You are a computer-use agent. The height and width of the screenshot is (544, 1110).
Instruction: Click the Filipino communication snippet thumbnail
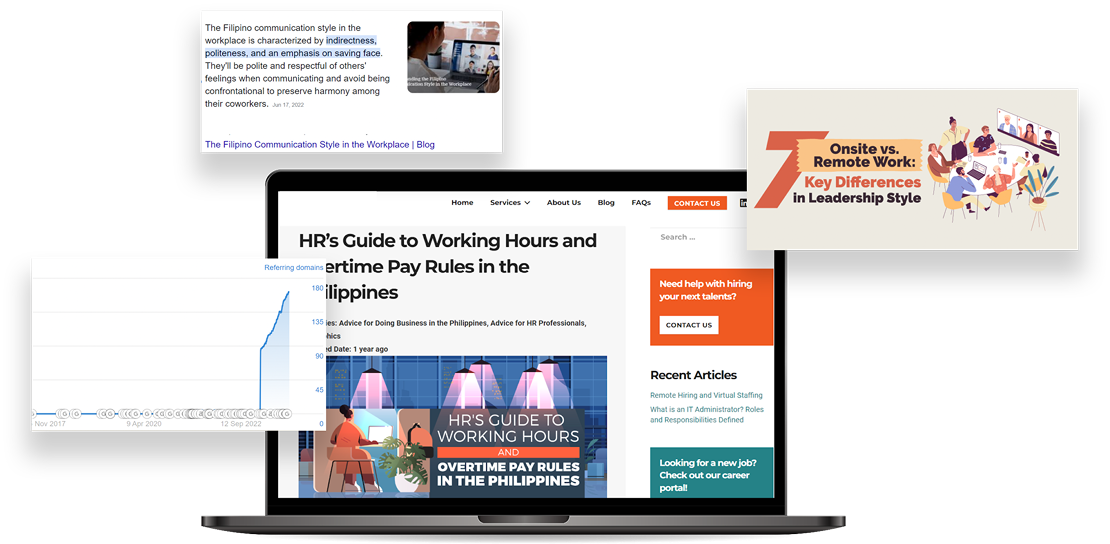(x=453, y=57)
